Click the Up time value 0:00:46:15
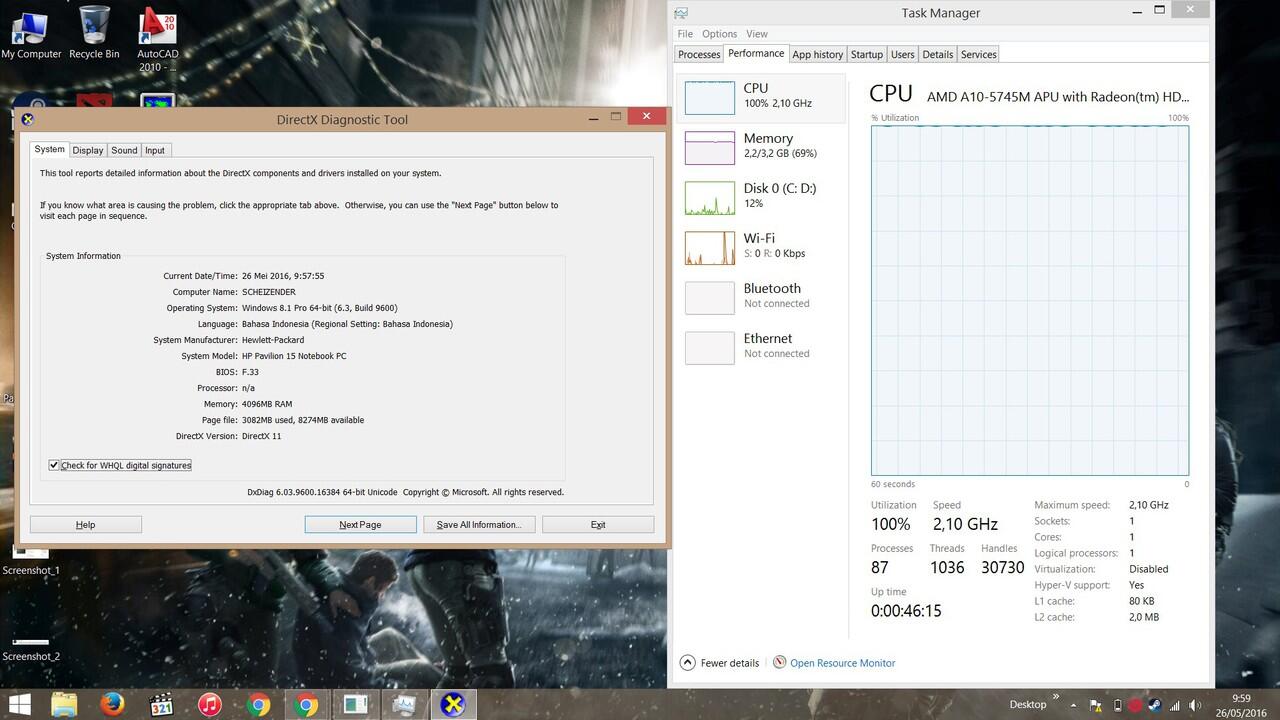The height and width of the screenshot is (720, 1280). [906, 610]
